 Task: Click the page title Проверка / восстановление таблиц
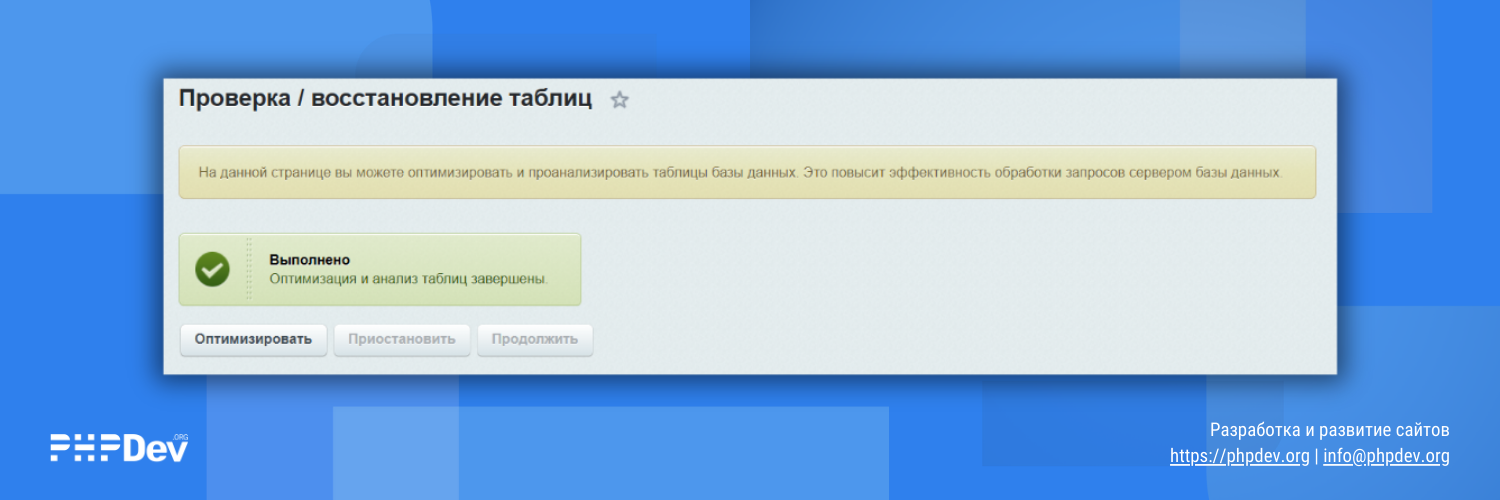[x=385, y=99]
